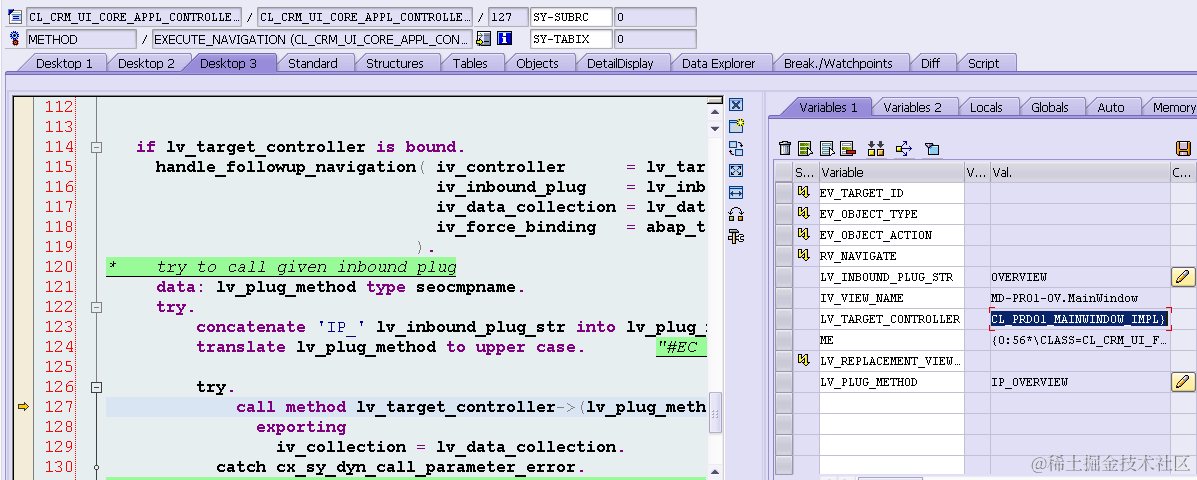Click the gear icon next to METHOD

tap(14, 38)
